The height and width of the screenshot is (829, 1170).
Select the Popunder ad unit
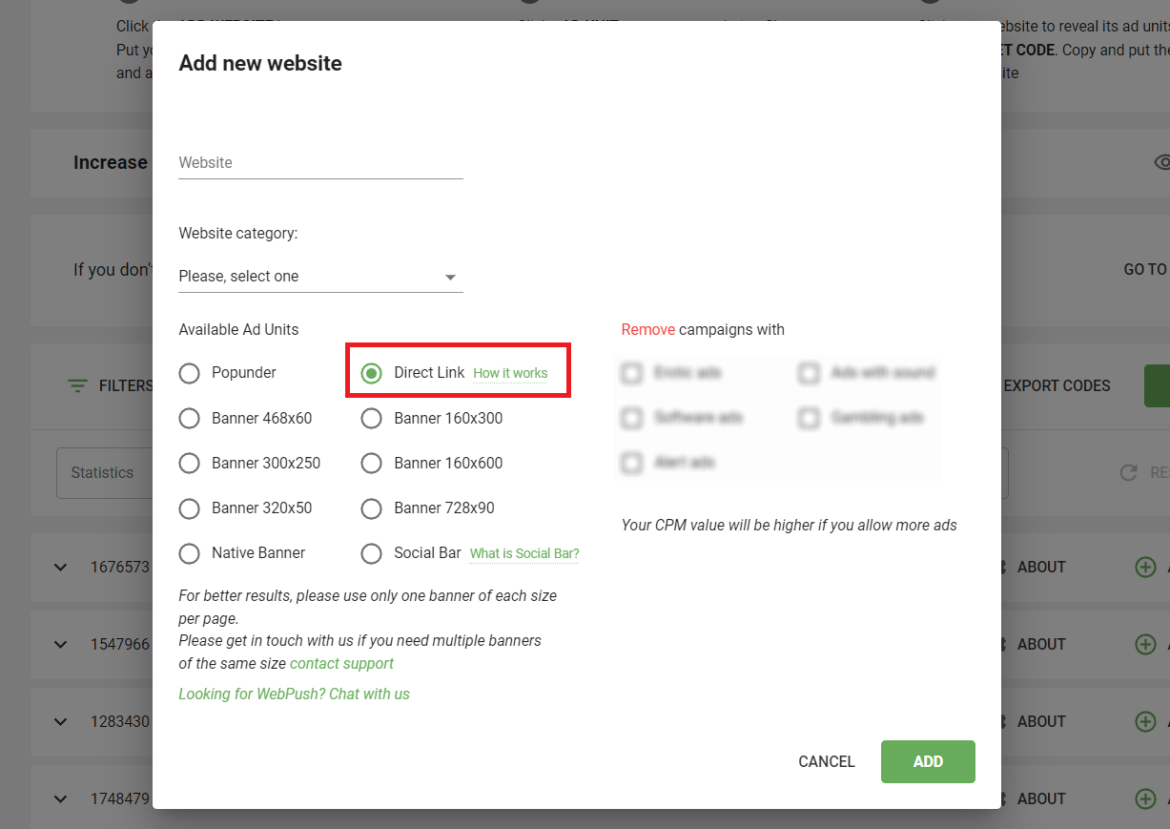click(189, 372)
